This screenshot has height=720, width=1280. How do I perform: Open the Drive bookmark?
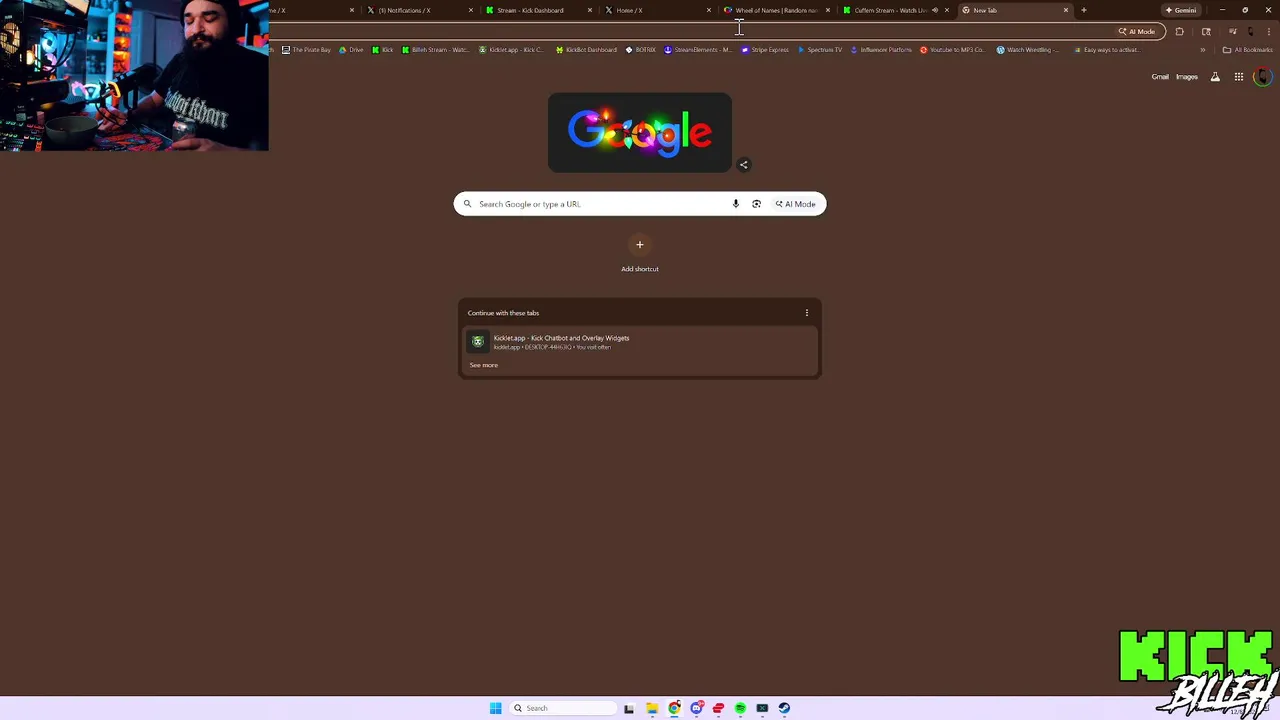351,50
